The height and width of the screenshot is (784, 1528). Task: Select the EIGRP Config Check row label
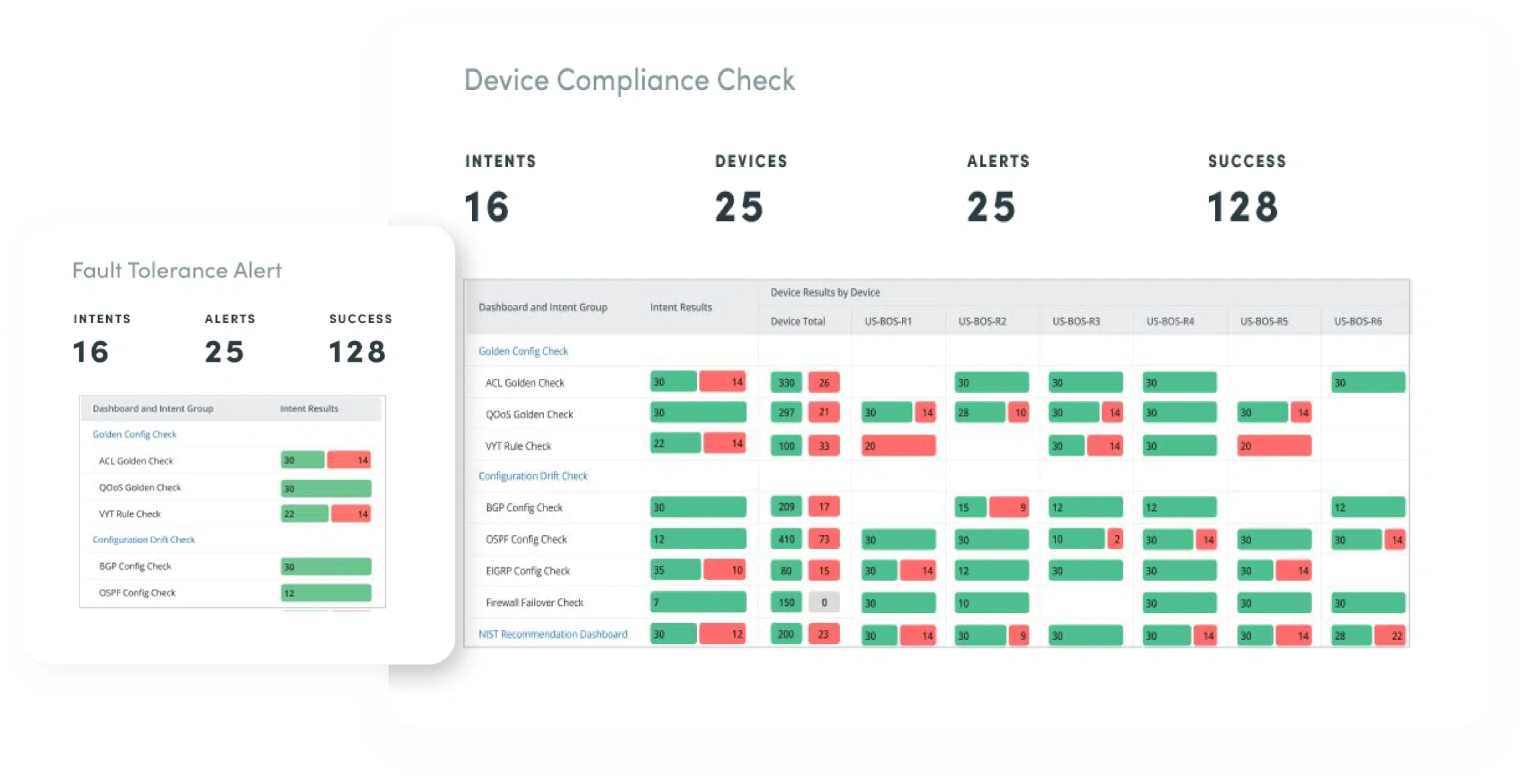[x=527, y=571]
